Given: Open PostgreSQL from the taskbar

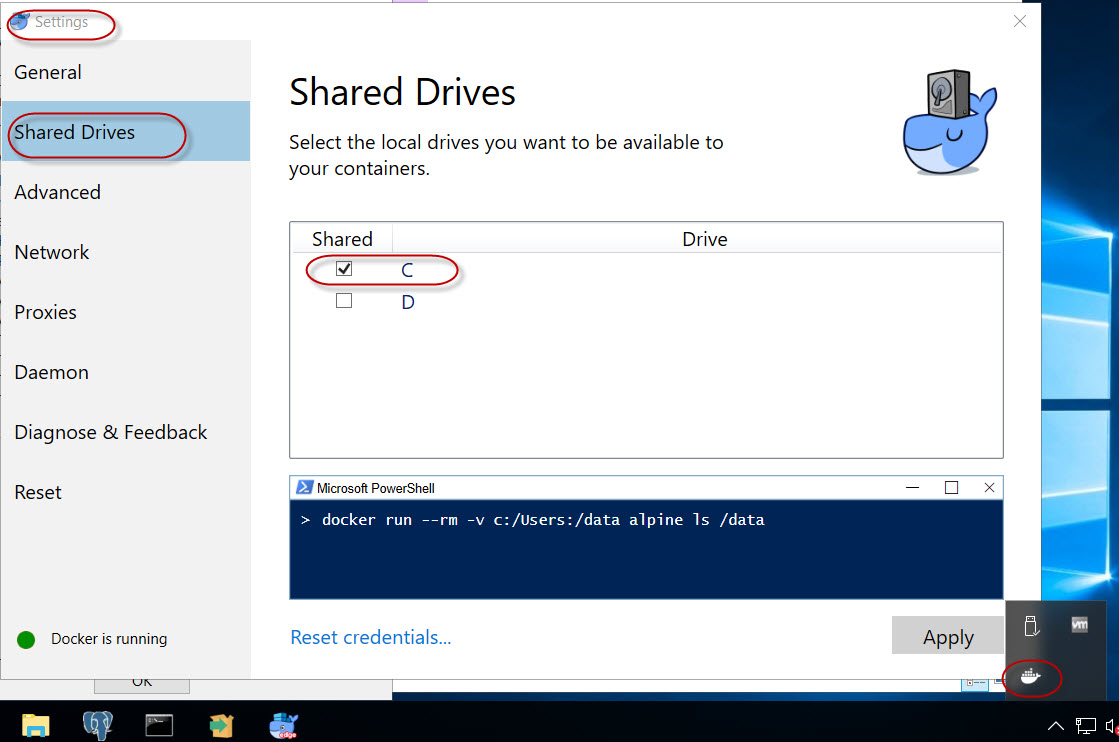Looking at the screenshot, I should point(97,724).
